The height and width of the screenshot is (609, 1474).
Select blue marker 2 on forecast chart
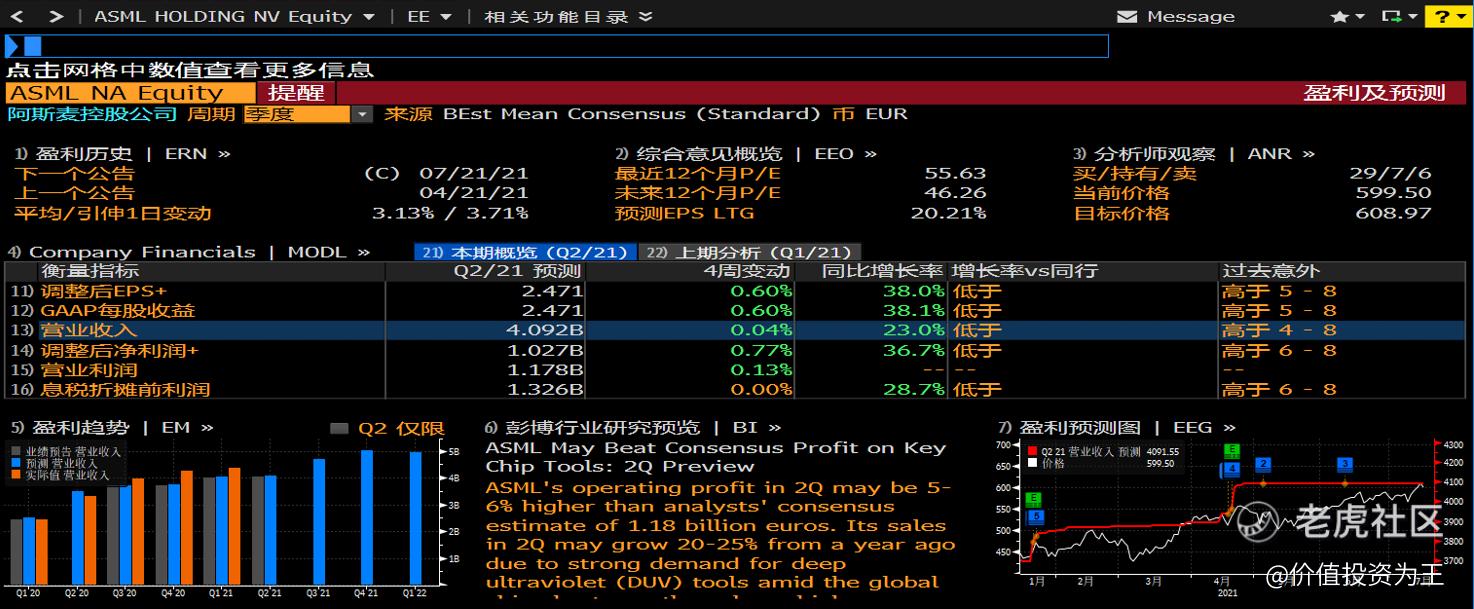tap(1263, 464)
